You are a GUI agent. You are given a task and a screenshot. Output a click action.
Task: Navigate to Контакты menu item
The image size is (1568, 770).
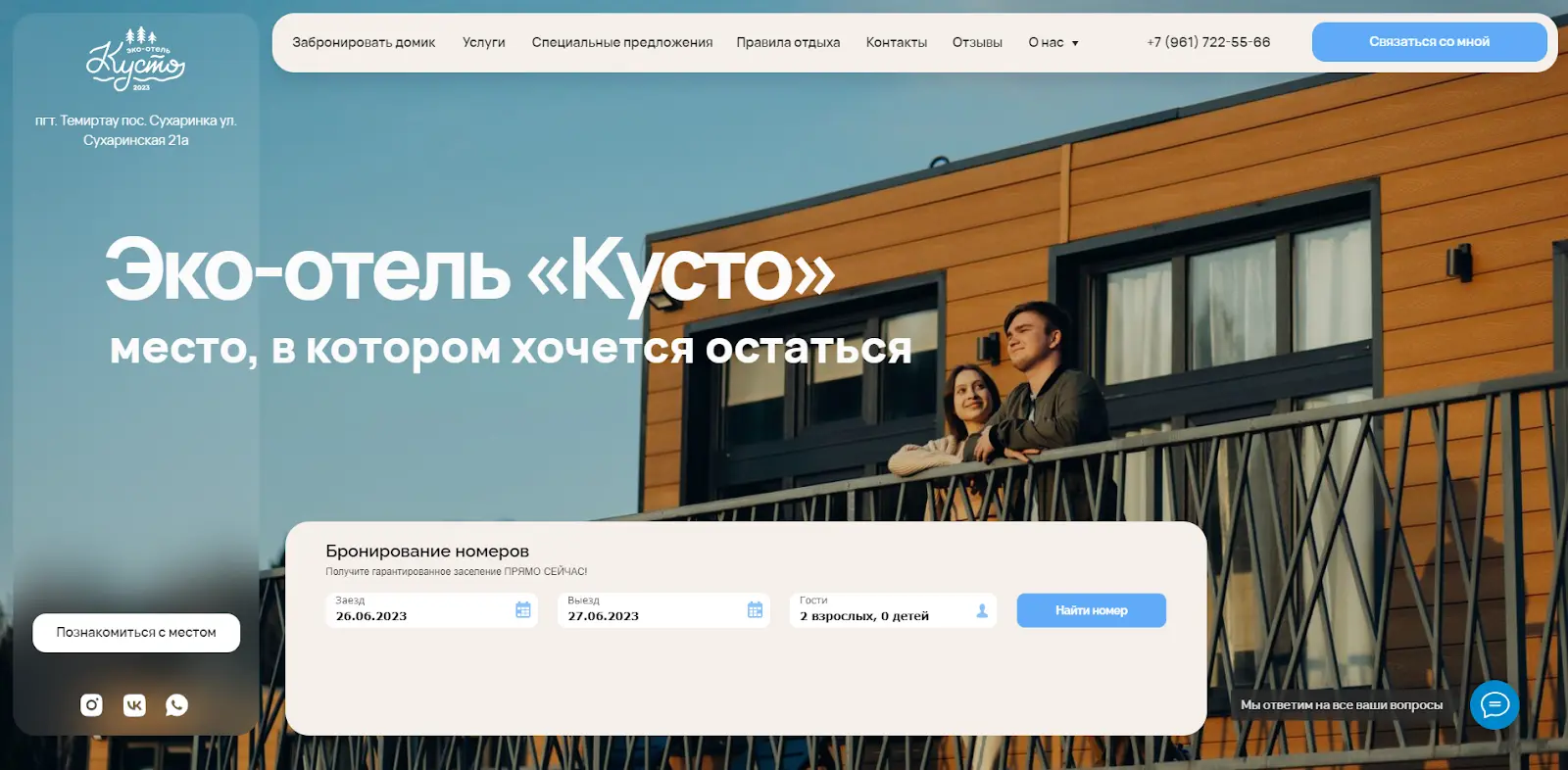click(x=897, y=42)
